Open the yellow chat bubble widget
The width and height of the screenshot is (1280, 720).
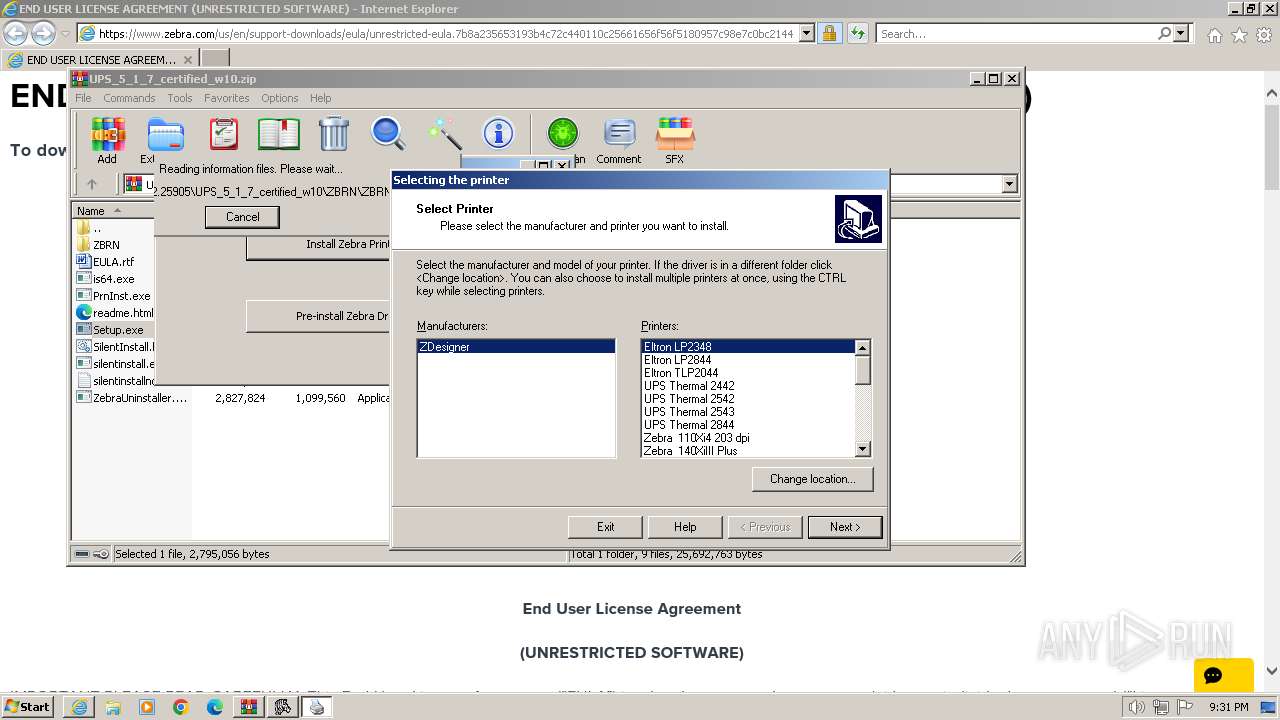[x=1223, y=675]
